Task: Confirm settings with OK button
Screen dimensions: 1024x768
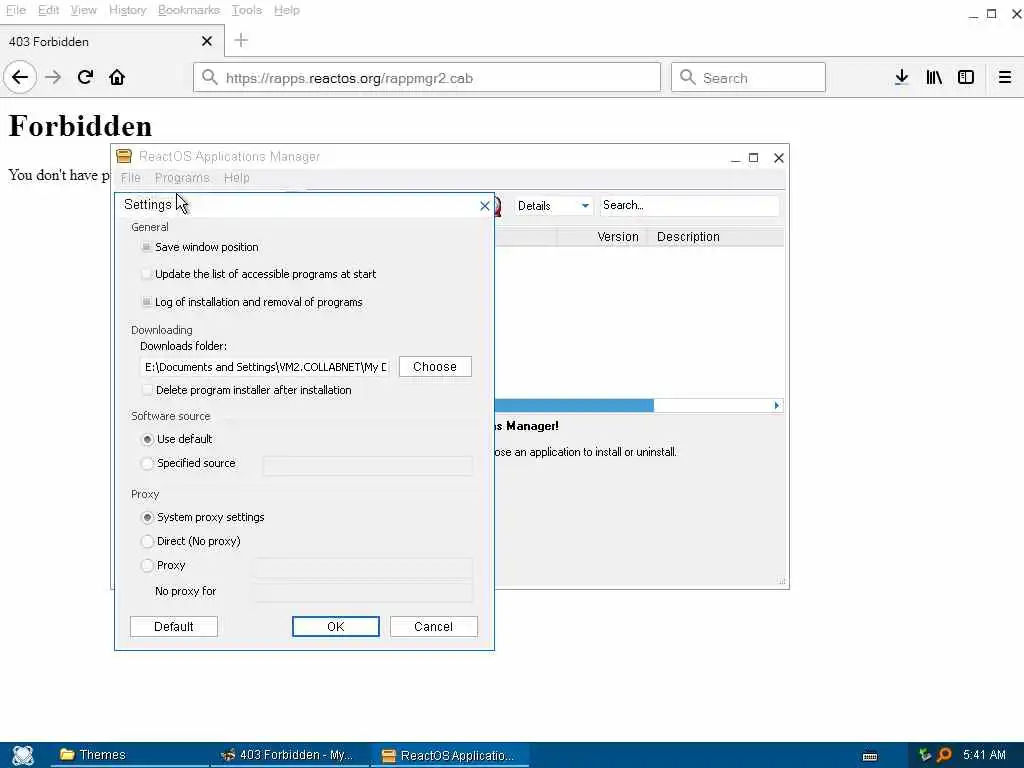Action: point(336,627)
